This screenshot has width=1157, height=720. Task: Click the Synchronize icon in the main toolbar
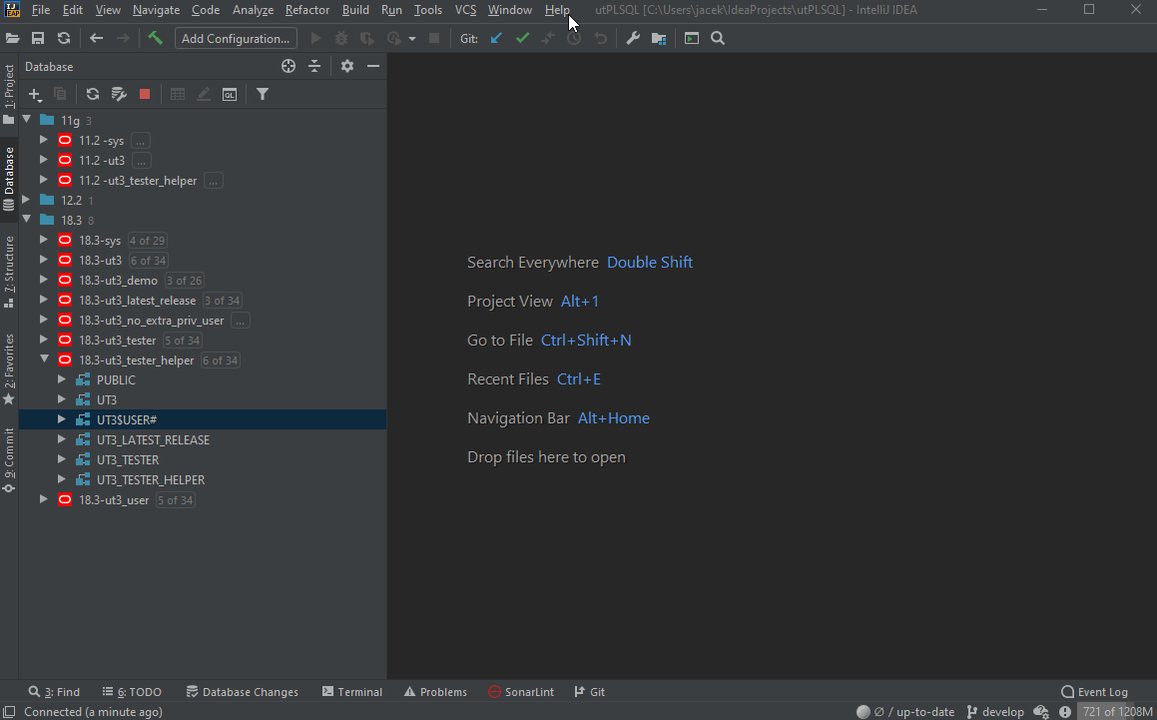(x=63, y=38)
